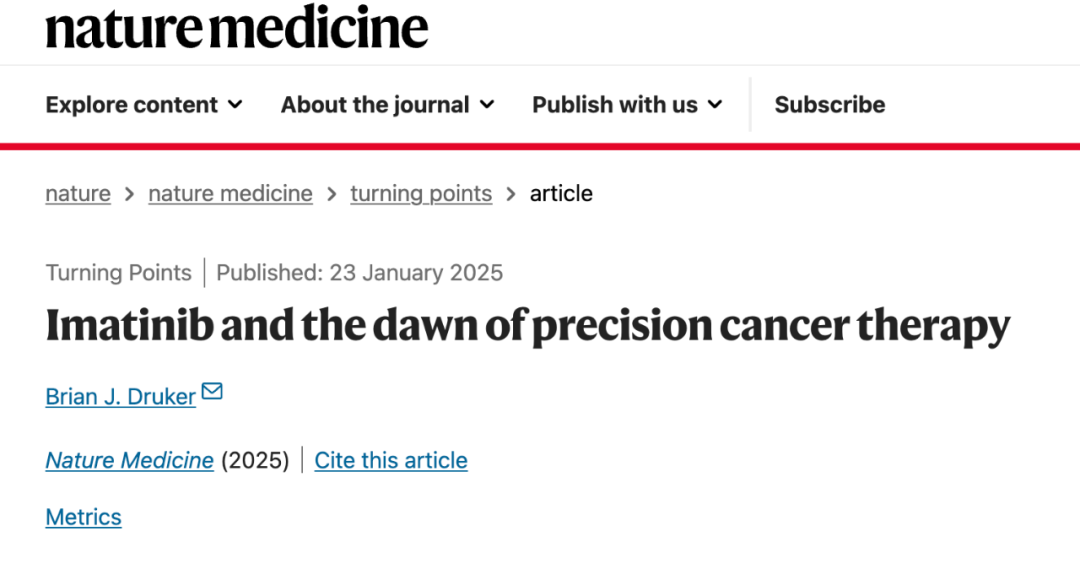Viewport: 1080px width, 575px height.
Task: Click the nature medicine logo
Action: (237, 28)
